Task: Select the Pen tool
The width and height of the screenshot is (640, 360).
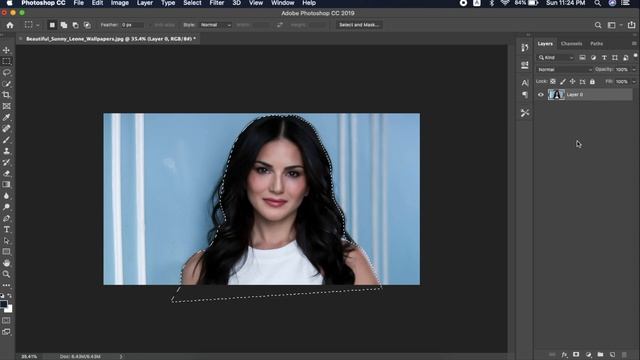Action: [x=7, y=218]
